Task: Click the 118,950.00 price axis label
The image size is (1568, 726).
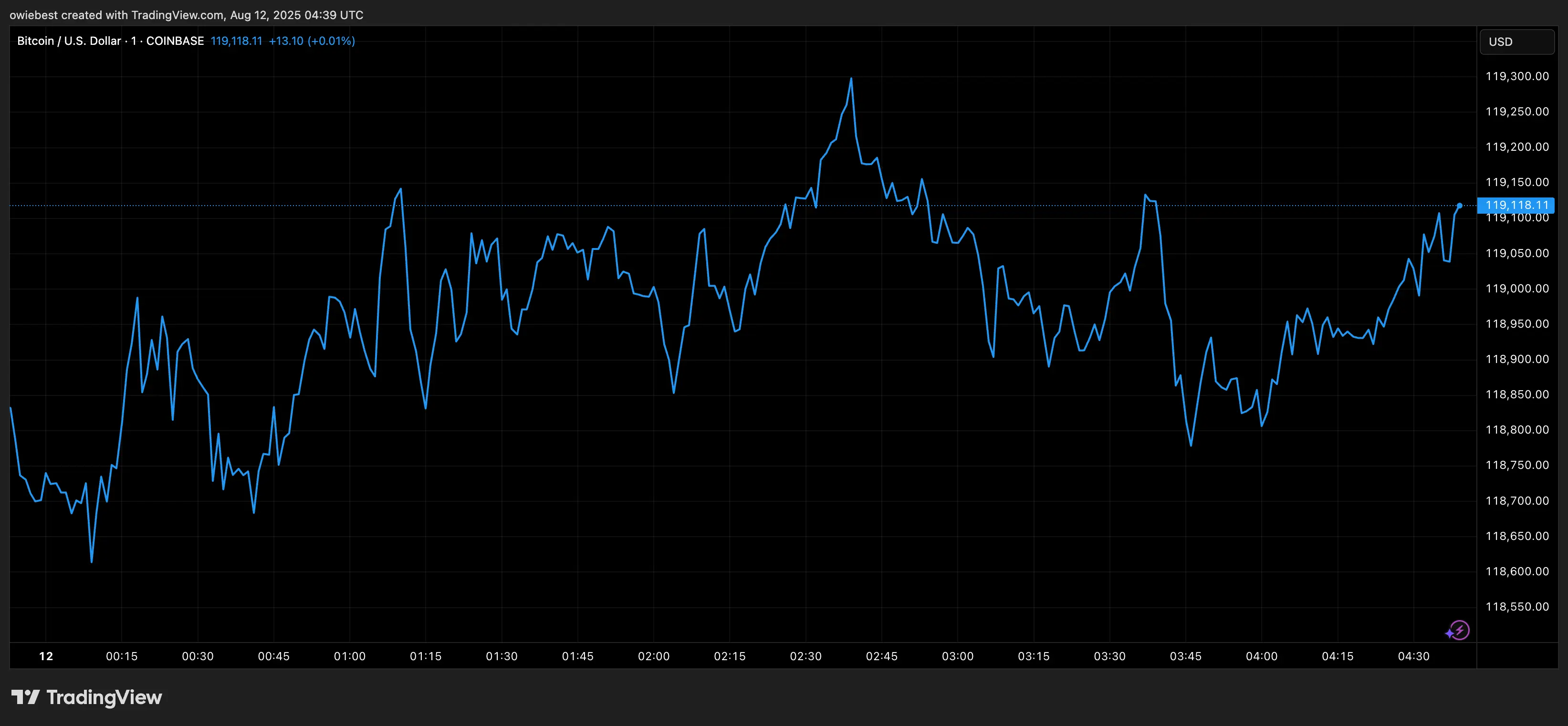Action: click(x=1517, y=324)
